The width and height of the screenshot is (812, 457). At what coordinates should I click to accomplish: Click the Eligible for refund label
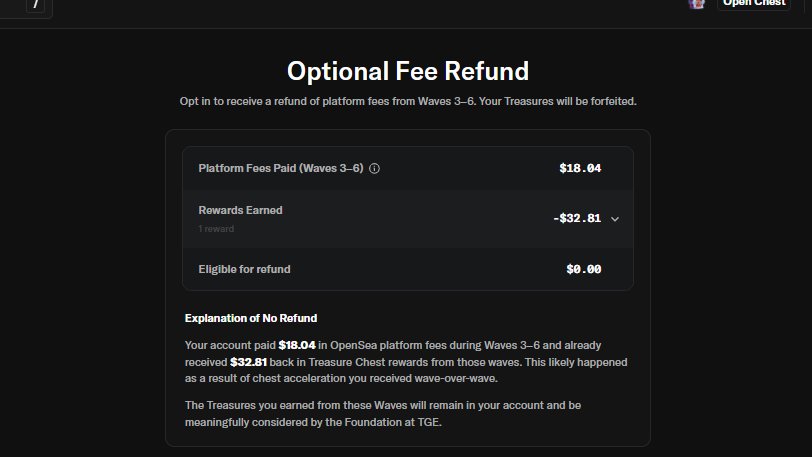pos(244,269)
